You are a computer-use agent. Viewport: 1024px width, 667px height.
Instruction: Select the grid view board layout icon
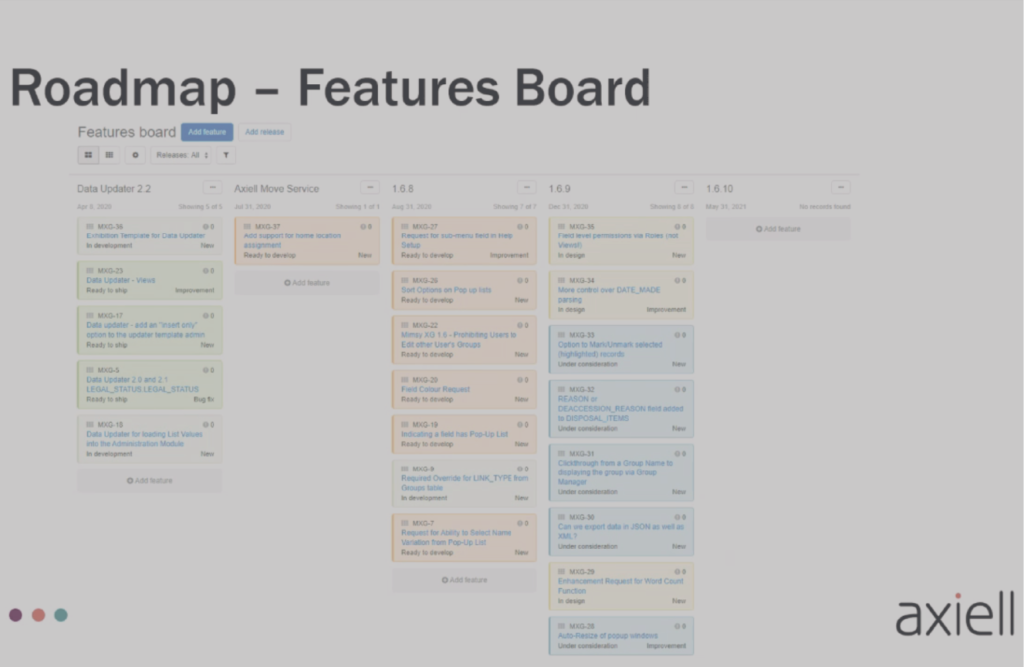[88, 155]
